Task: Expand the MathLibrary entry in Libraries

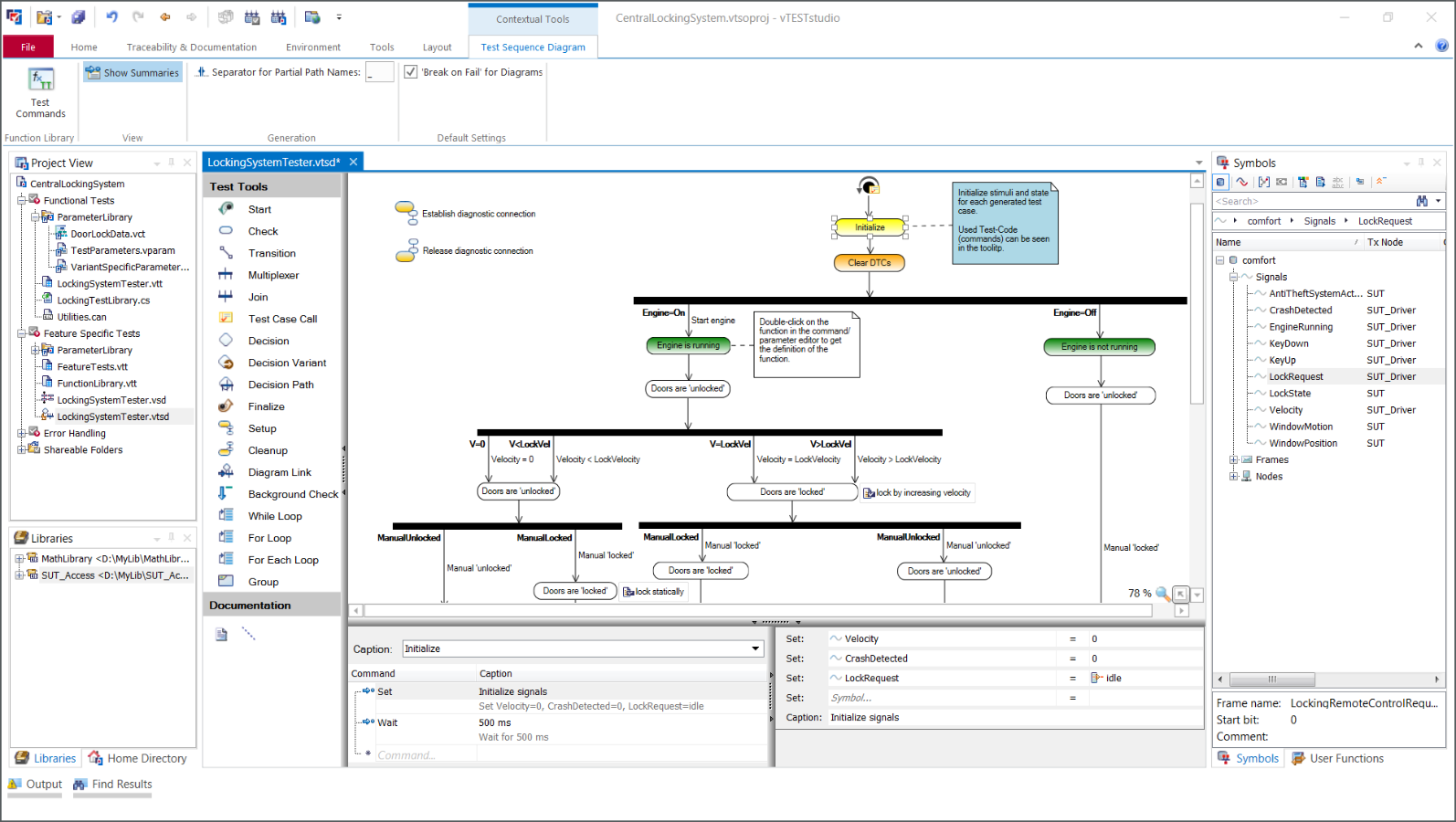Action: coord(18,558)
